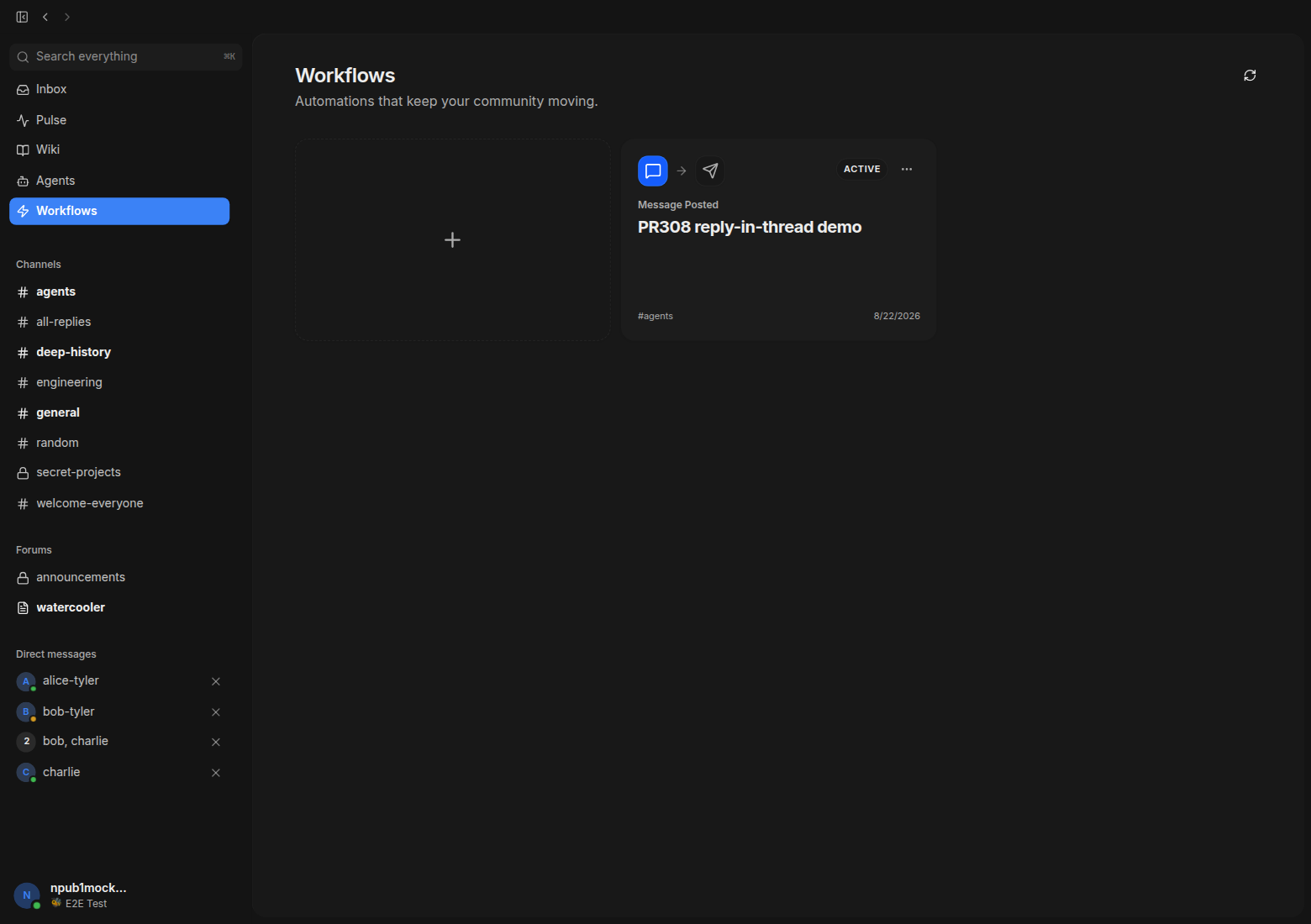This screenshot has height=924, width=1311.
Task: Go back with the left chevron
Action: click(x=45, y=17)
